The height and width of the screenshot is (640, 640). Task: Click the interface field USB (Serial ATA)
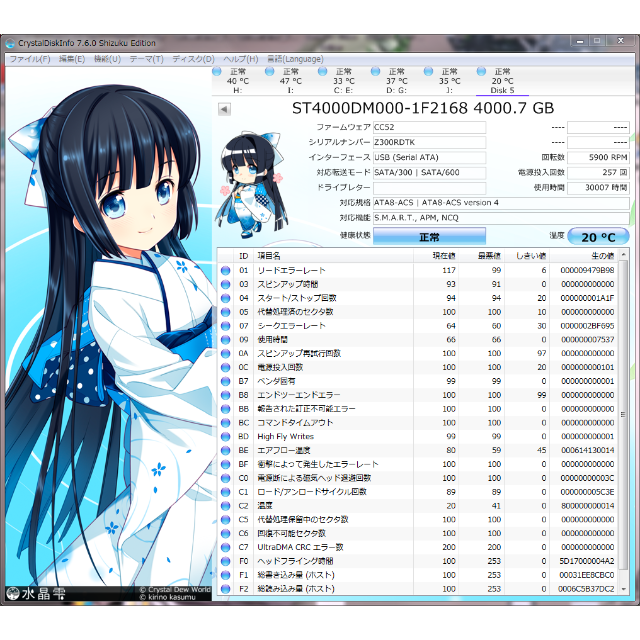click(429, 158)
